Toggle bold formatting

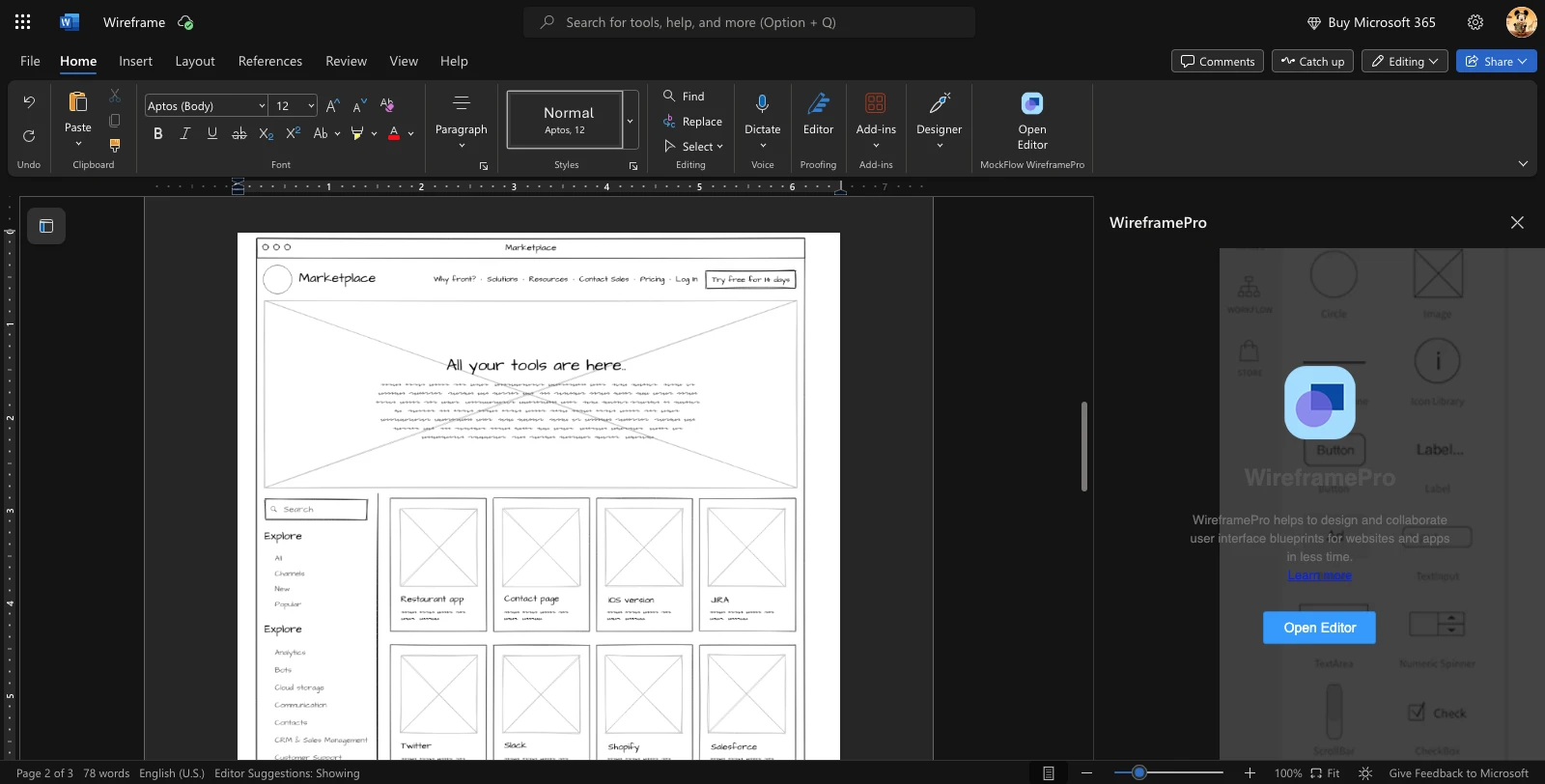(158, 133)
